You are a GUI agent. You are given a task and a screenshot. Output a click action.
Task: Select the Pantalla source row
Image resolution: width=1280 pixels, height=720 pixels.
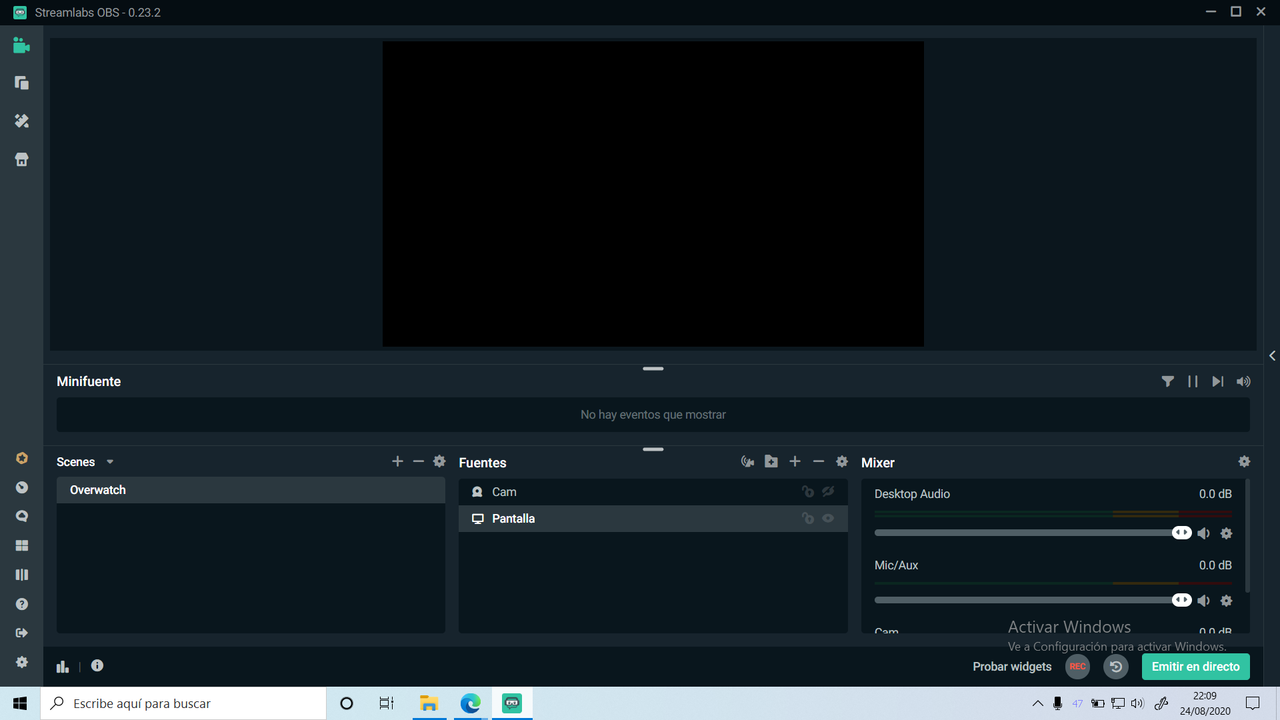[653, 518]
